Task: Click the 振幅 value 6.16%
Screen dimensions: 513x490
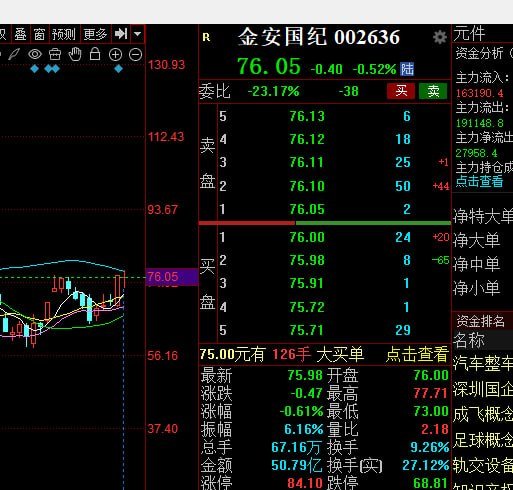Action: 304,429
